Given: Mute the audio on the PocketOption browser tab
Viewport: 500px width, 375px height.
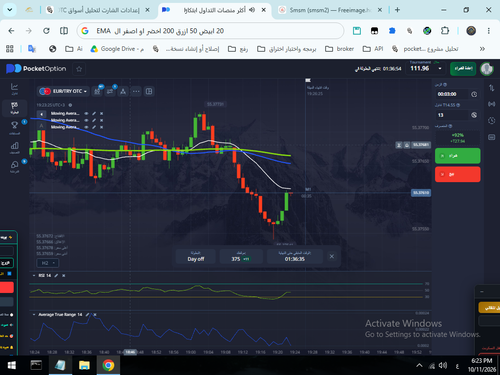Looking at the screenshot, I should (252, 10).
